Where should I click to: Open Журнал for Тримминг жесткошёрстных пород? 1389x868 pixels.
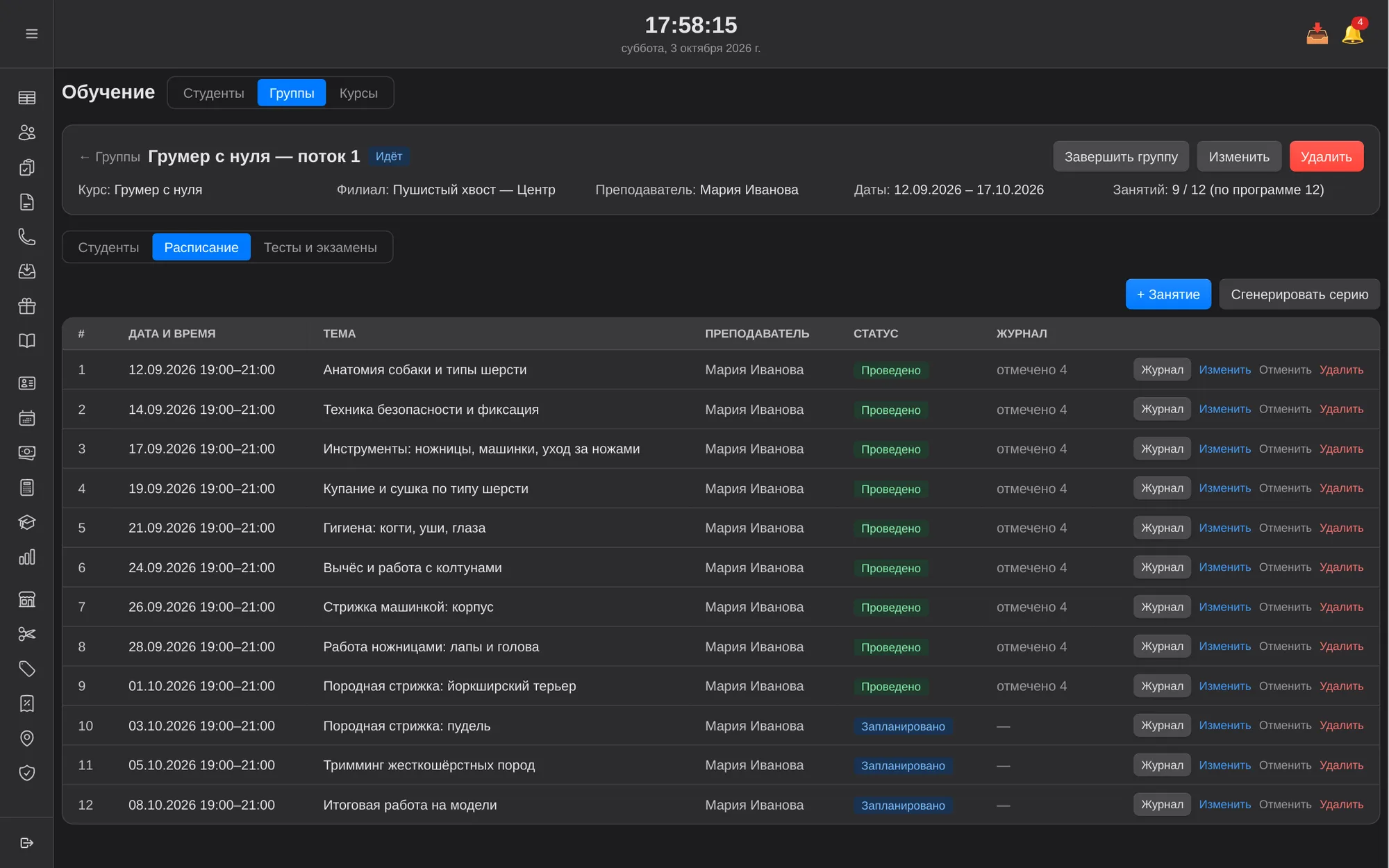click(x=1162, y=765)
